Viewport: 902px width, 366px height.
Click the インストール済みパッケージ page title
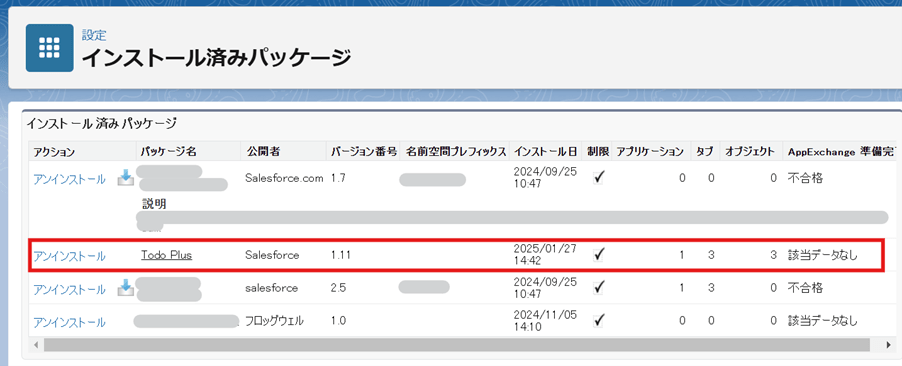pyautogui.click(x=216, y=58)
